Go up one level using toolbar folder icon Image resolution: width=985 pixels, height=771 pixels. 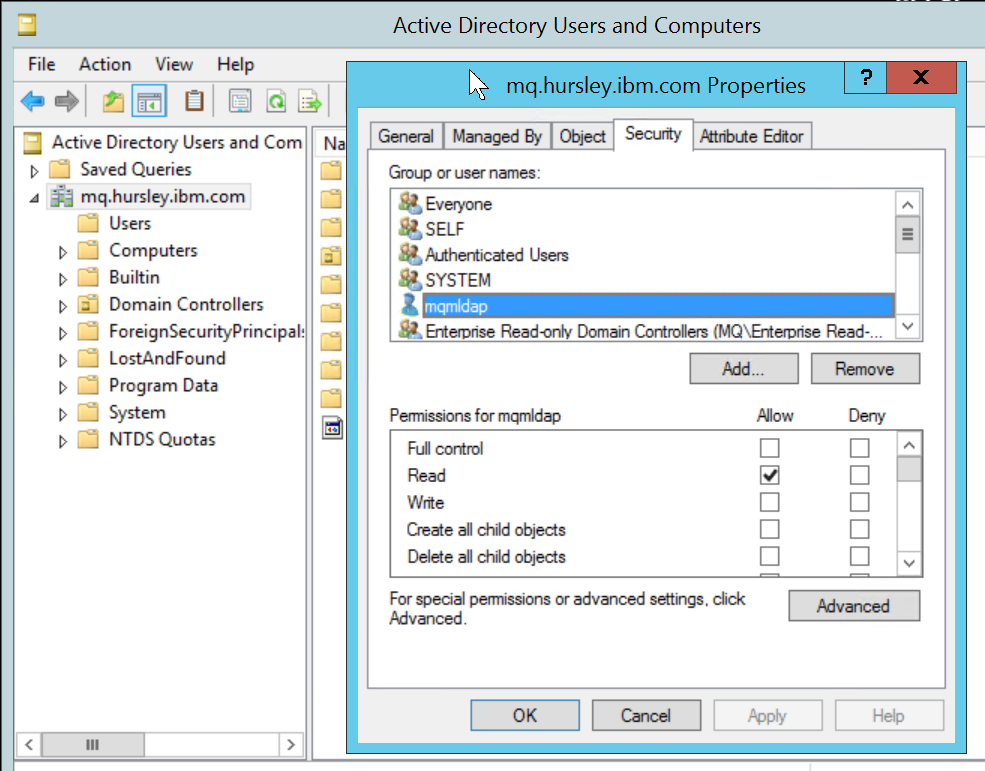click(x=113, y=101)
